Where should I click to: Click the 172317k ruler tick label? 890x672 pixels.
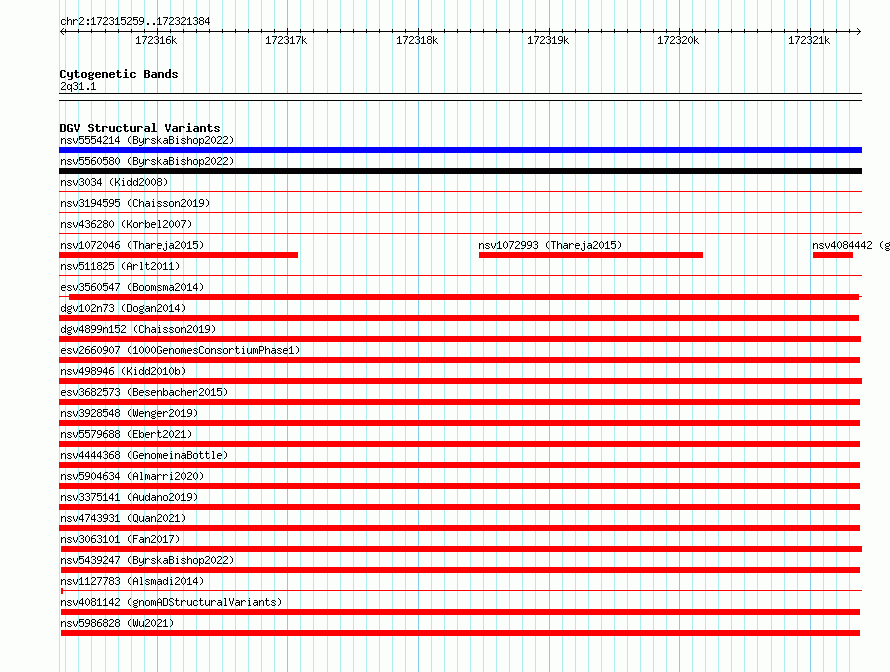point(286,40)
